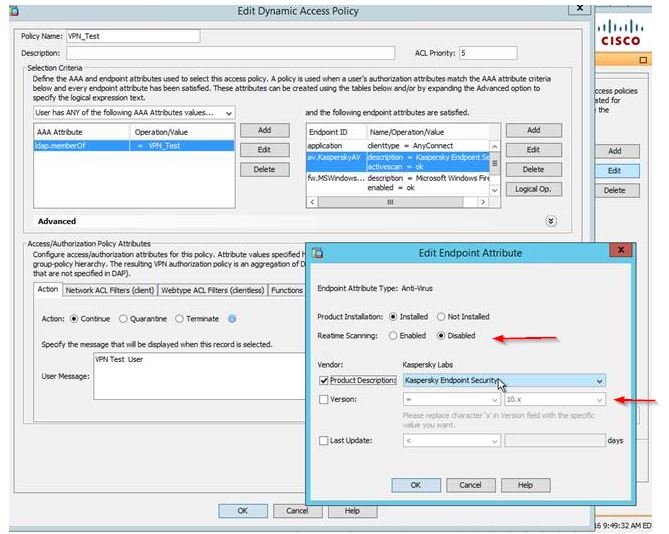Image resolution: width=669 pixels, height=534 pixels.
Task: Open the Webtype ACL Filters (clientless) tab
Action: (212, 290)
